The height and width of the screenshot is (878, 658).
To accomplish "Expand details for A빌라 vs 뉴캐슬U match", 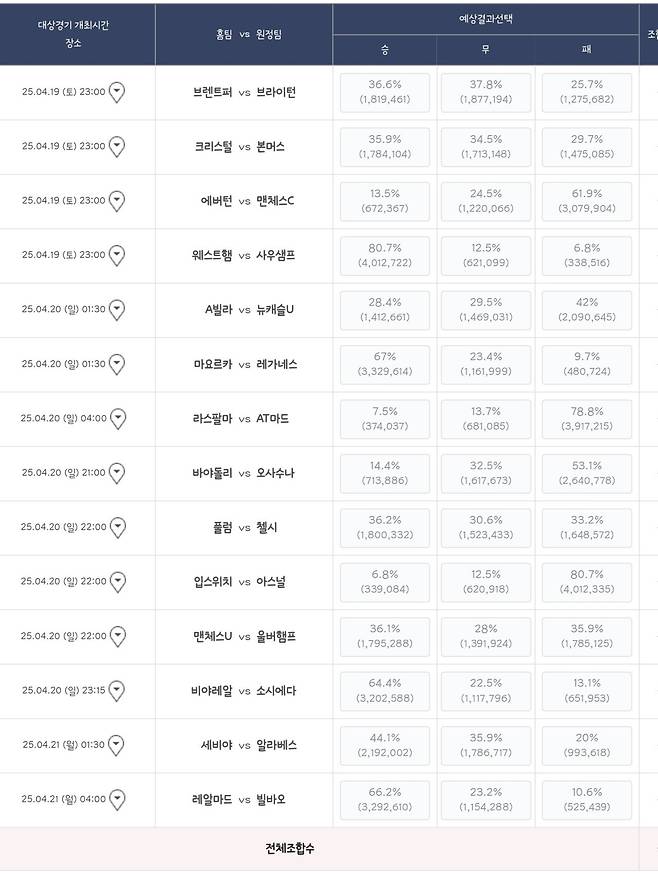I will (x=120, y=310).
